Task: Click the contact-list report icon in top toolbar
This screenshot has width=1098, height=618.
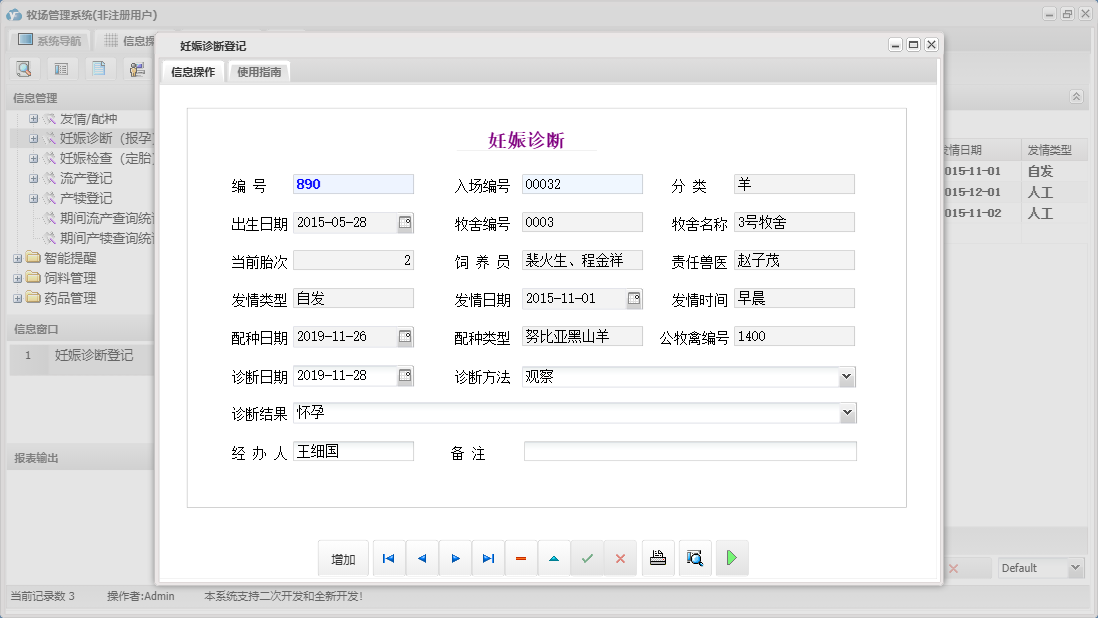Action: point(60,68)
